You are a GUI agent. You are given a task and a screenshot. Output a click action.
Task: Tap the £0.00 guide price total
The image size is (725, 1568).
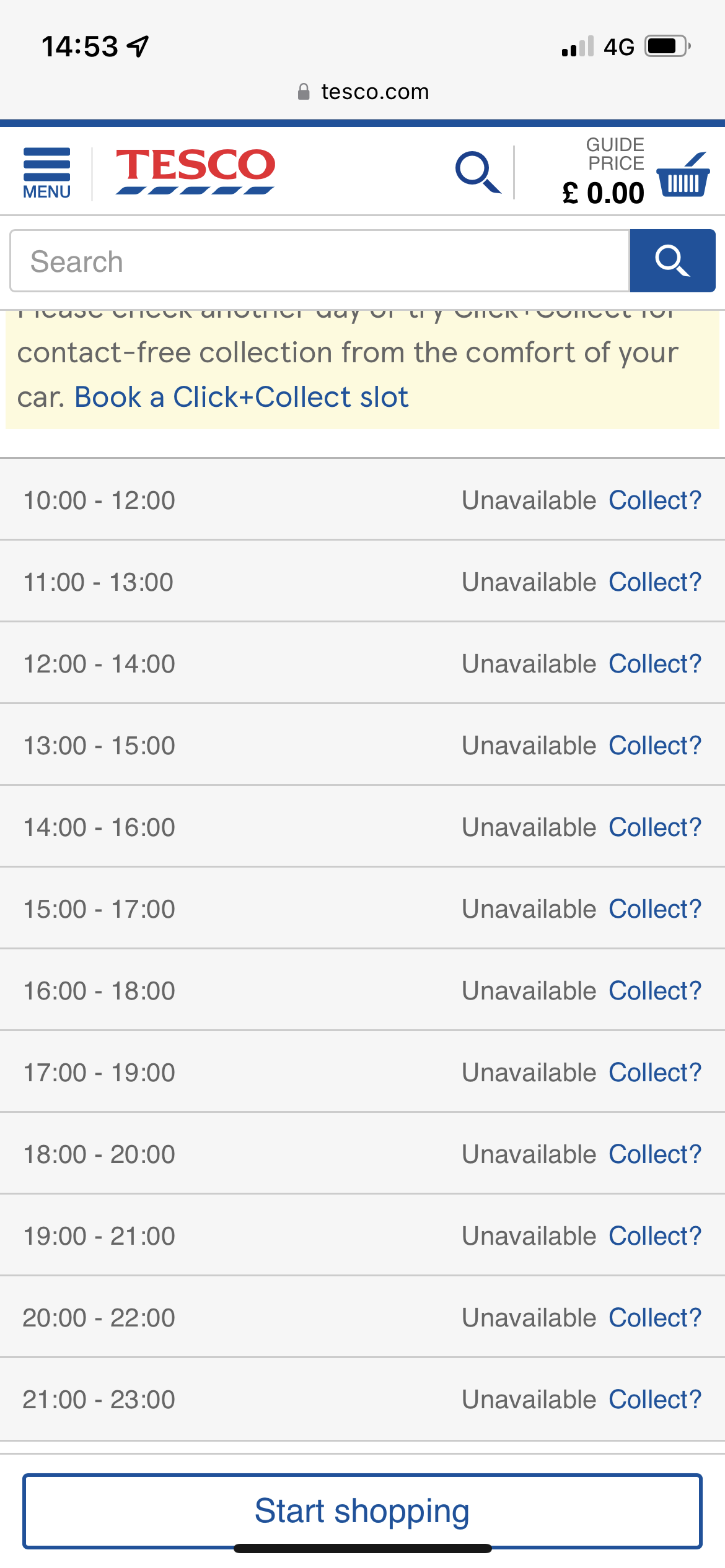pos(604,193)
